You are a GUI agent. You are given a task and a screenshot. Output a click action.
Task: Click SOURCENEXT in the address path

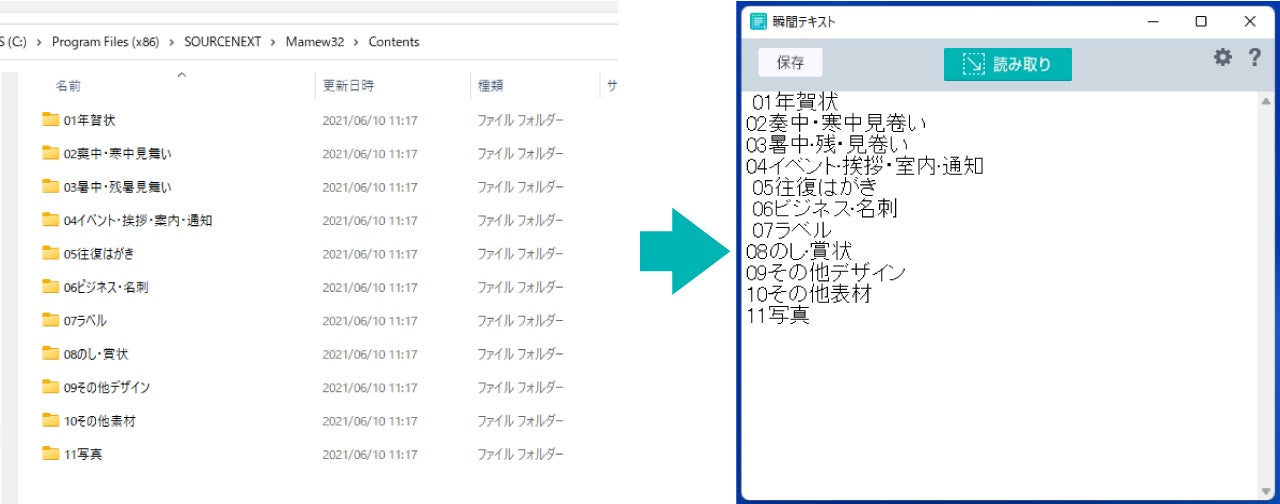pyautogui.click(x=222, y=42)
